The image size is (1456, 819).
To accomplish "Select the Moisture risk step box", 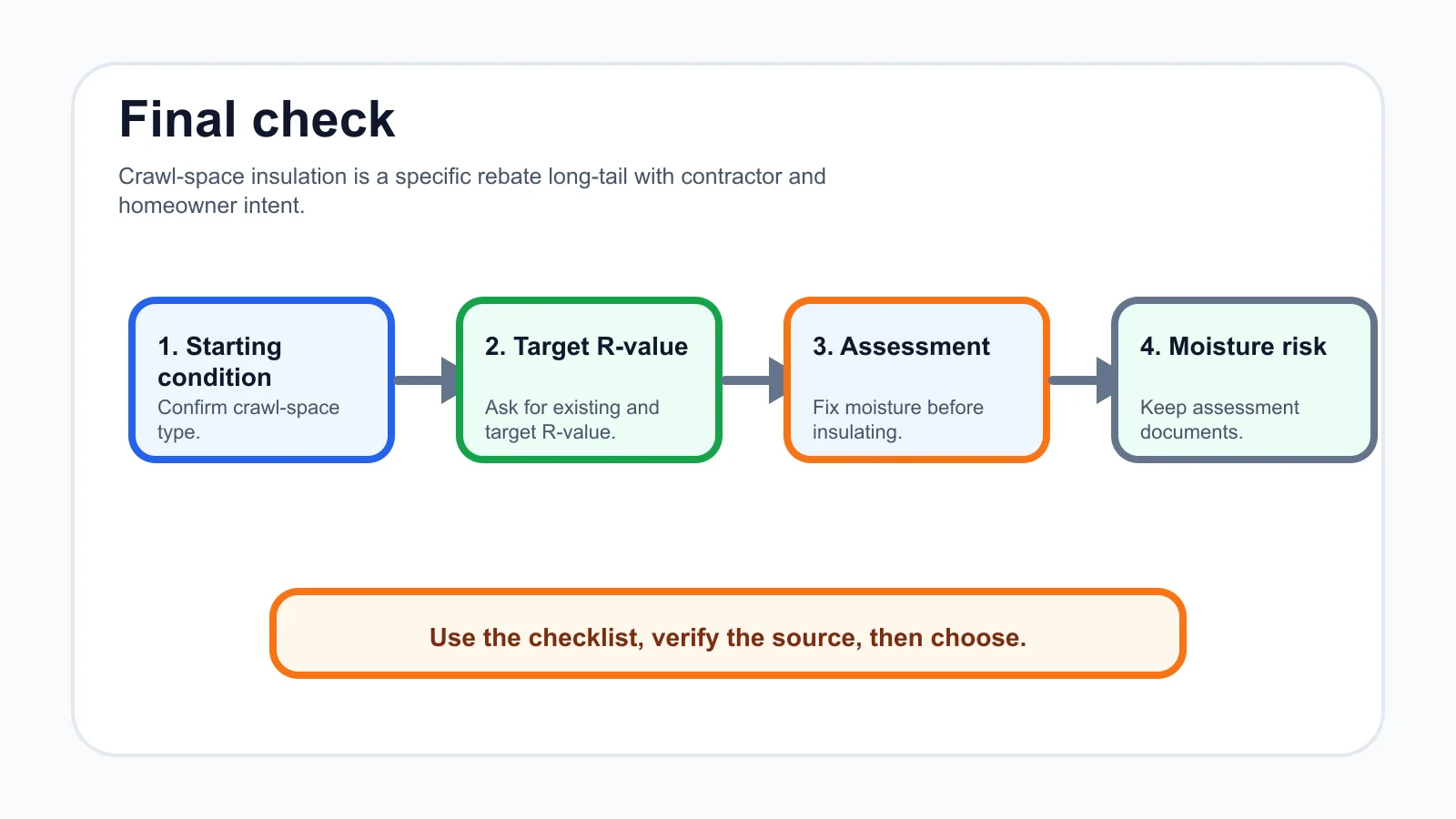I will coord(1244,379).
